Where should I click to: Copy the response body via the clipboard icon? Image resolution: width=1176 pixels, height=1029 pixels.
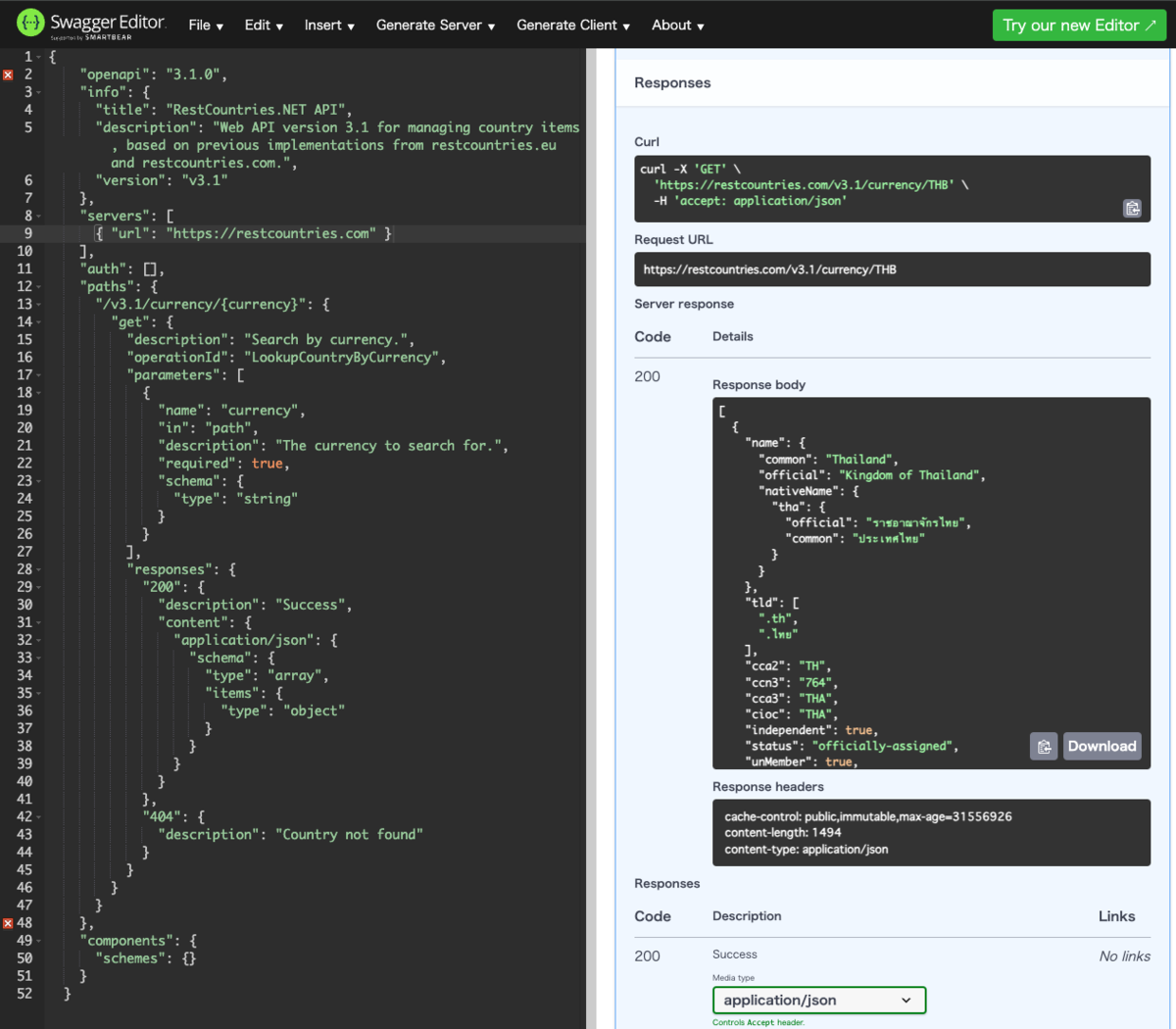click(1043, 746)
